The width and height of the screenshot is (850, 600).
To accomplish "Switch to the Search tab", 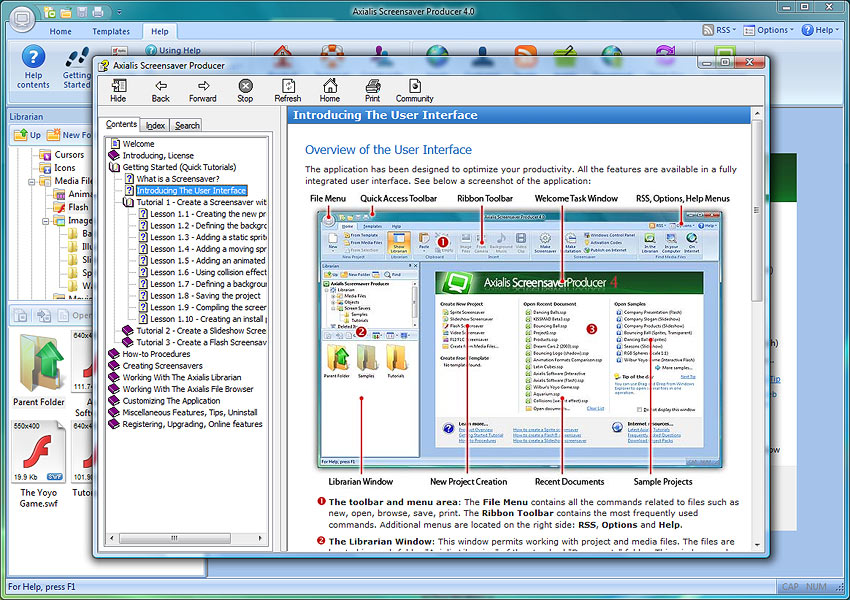I will click(x=187, y=125).
